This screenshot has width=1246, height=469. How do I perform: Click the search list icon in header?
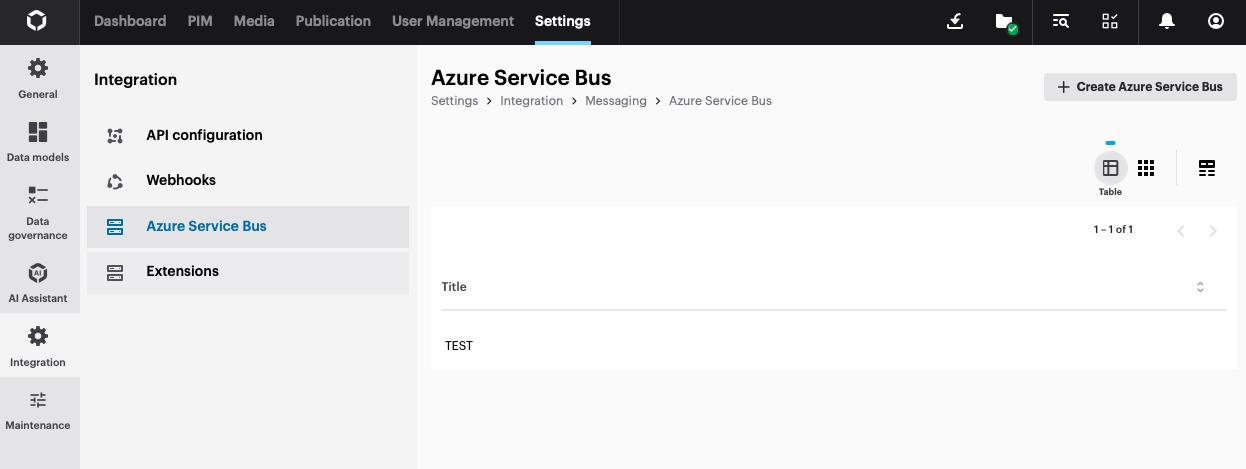click(x=1062, y=21)
